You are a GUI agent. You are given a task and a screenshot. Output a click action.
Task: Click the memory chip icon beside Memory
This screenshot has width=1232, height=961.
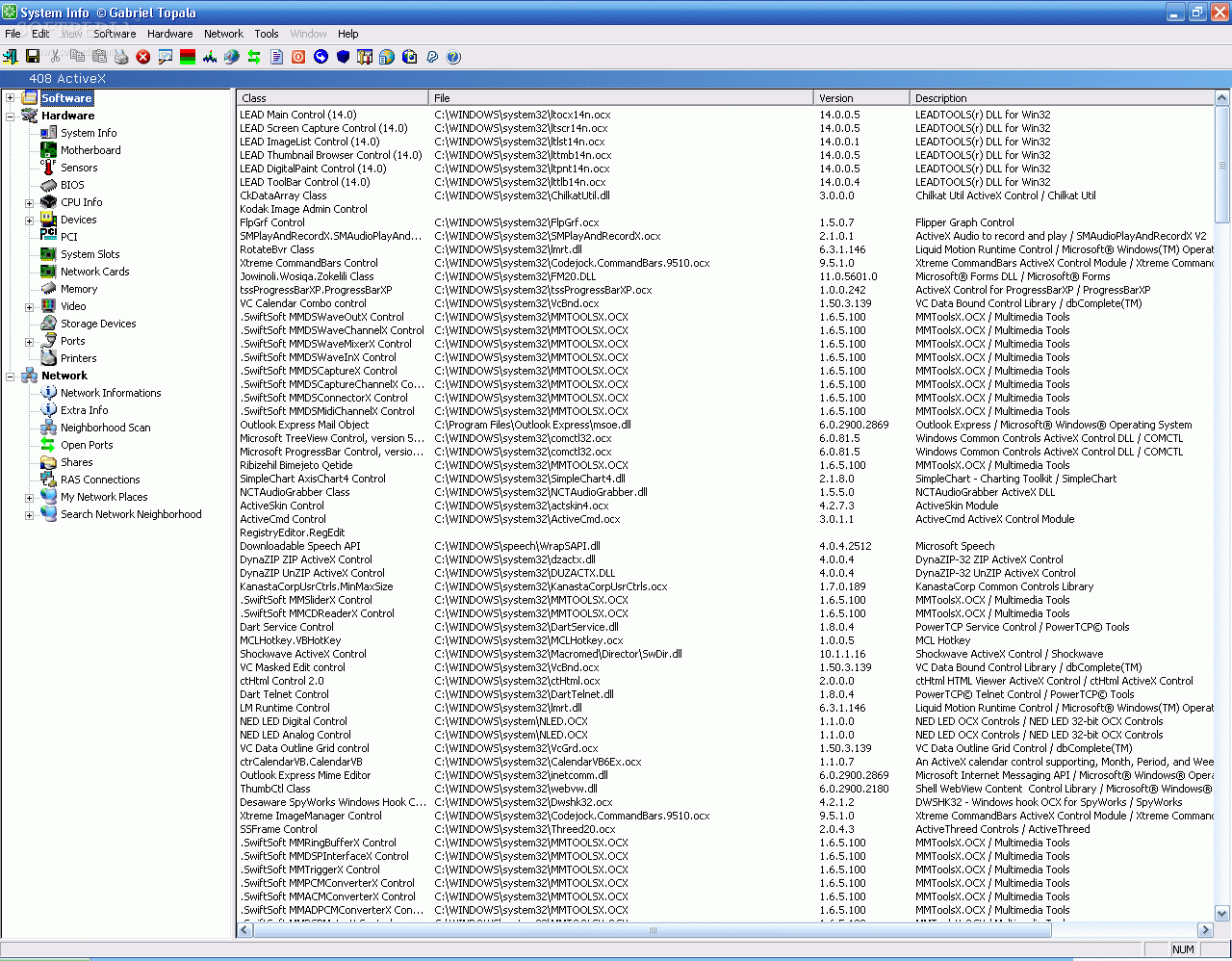(x=48, y=289)
